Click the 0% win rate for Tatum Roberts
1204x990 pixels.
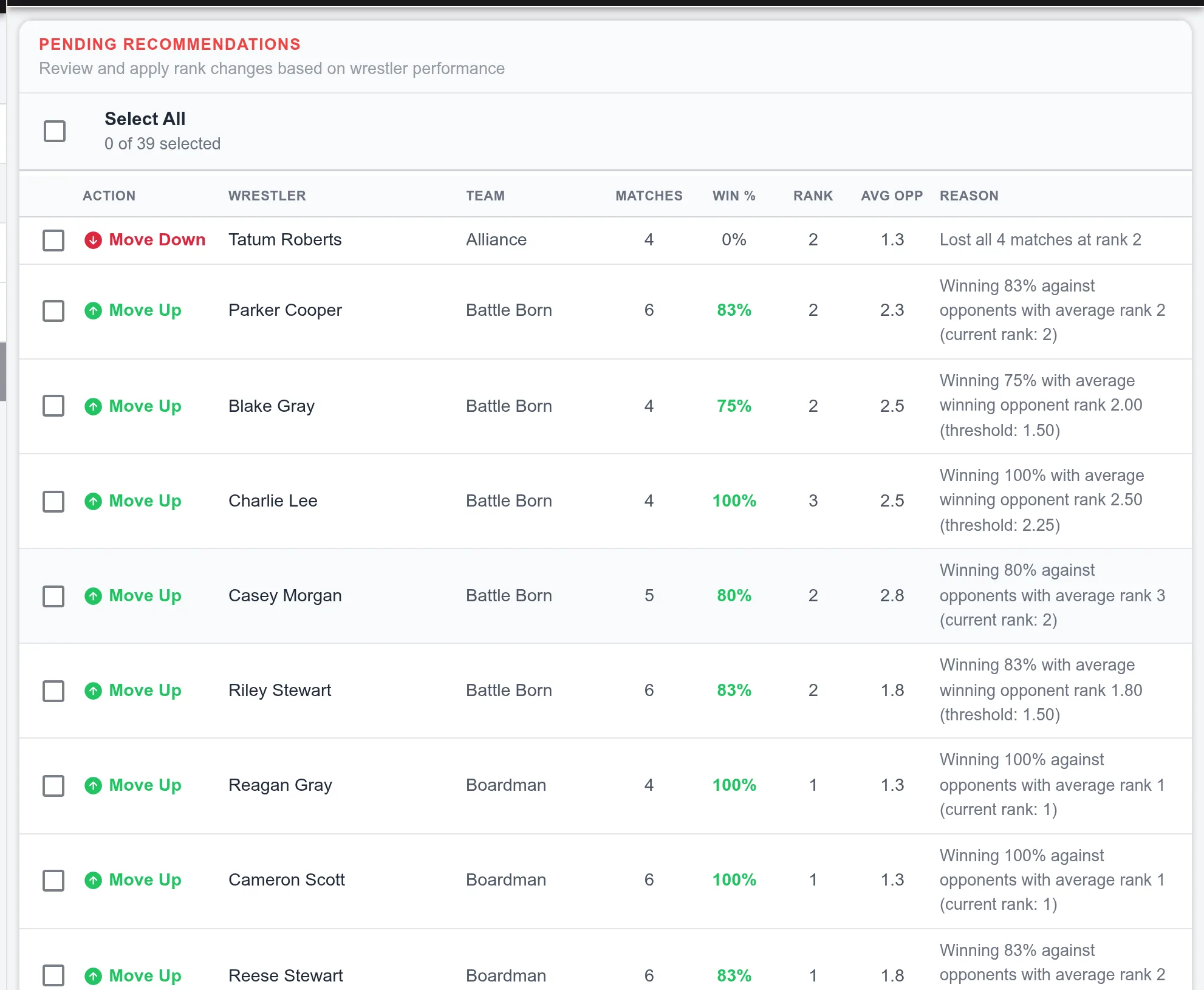734,240
